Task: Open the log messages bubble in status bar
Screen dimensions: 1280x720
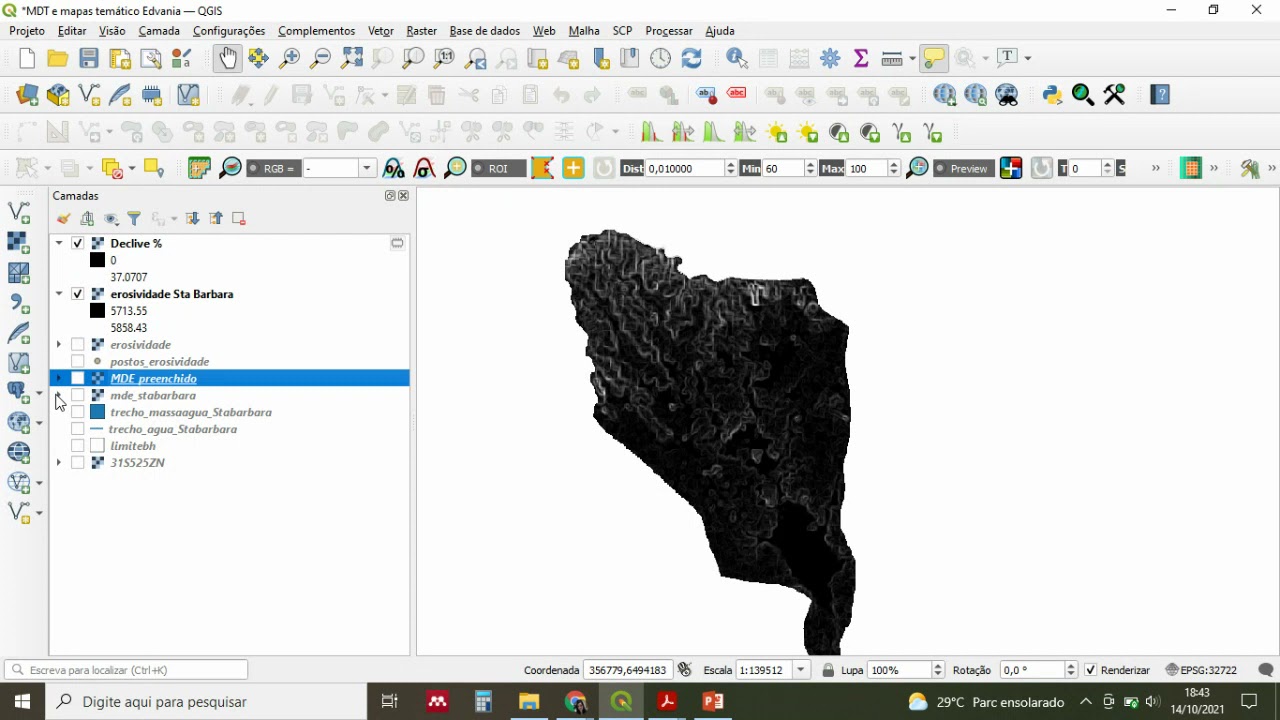Action: [x=1265, y=670]
